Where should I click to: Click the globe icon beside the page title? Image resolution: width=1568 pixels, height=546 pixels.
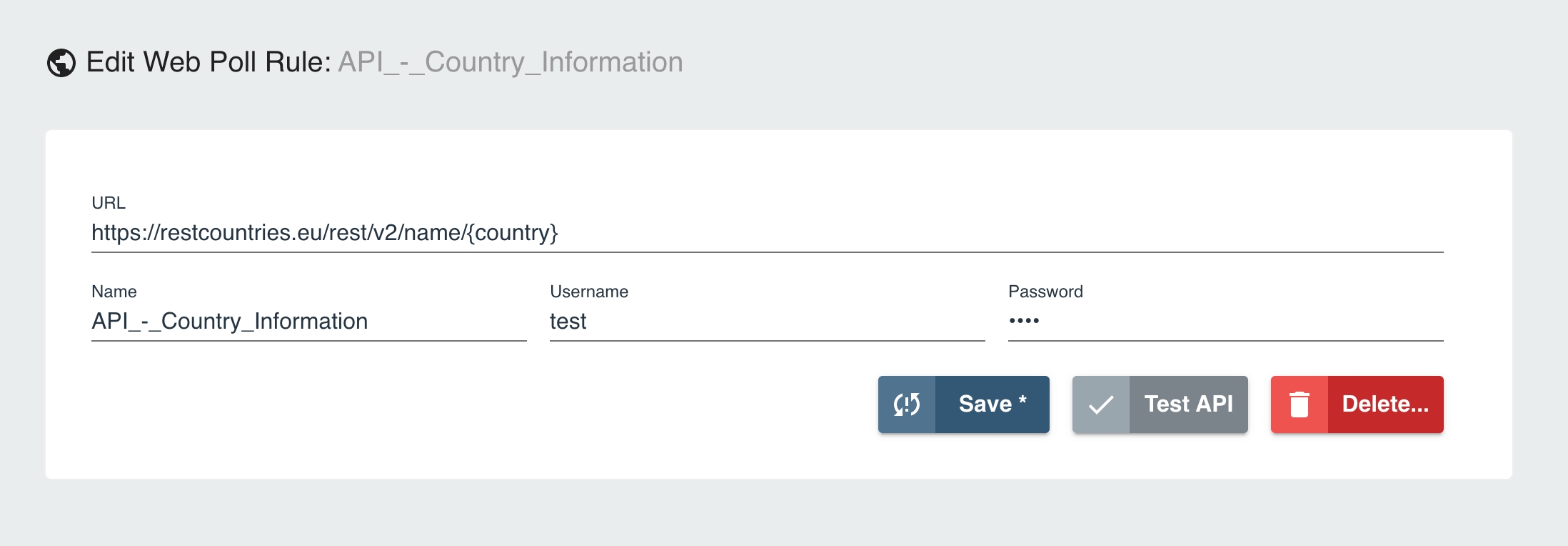pos(61,63)
